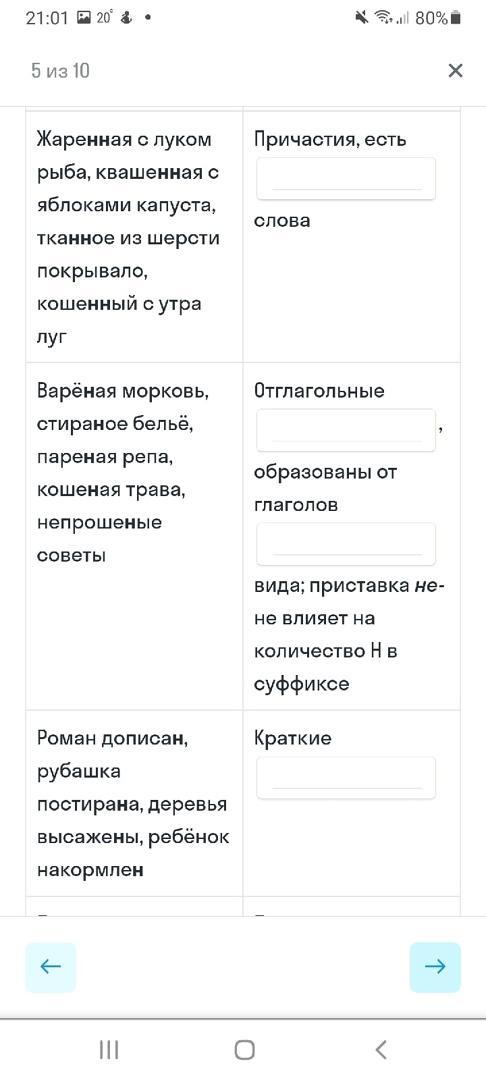This screenshot has height=1080, width=486.
Task: Tap the clock showing 21:01
Action: click(x=47, y=18)
